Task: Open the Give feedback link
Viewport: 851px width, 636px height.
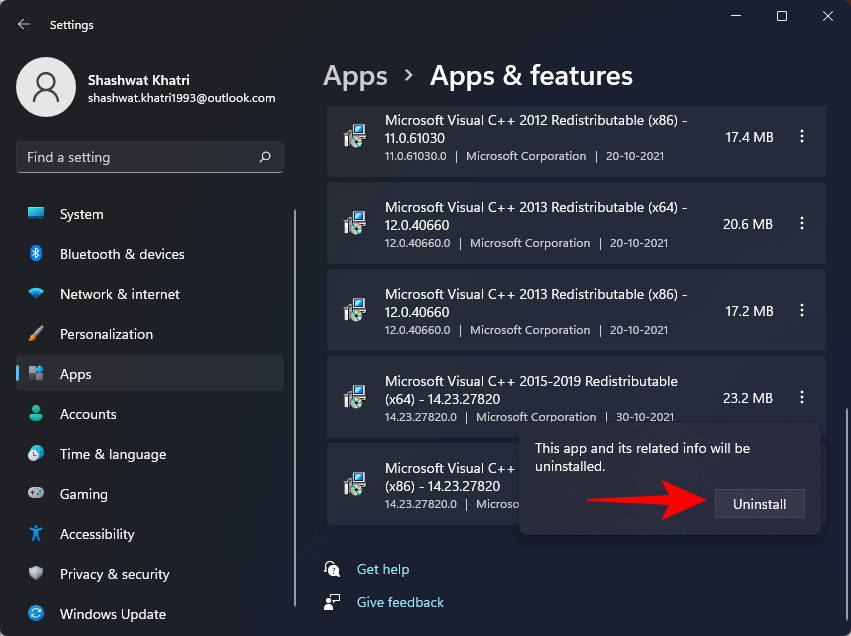Action: tap(400, 602)
